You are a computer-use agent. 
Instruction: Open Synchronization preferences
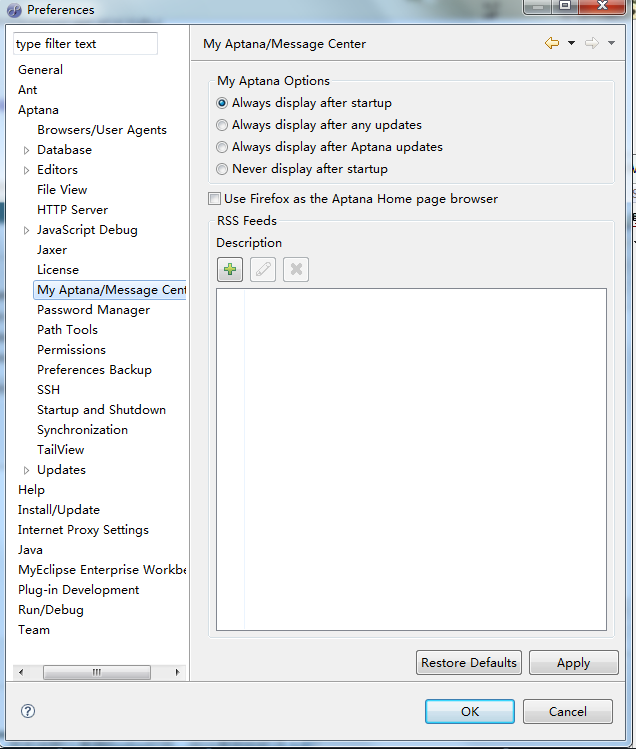point(82,430)
